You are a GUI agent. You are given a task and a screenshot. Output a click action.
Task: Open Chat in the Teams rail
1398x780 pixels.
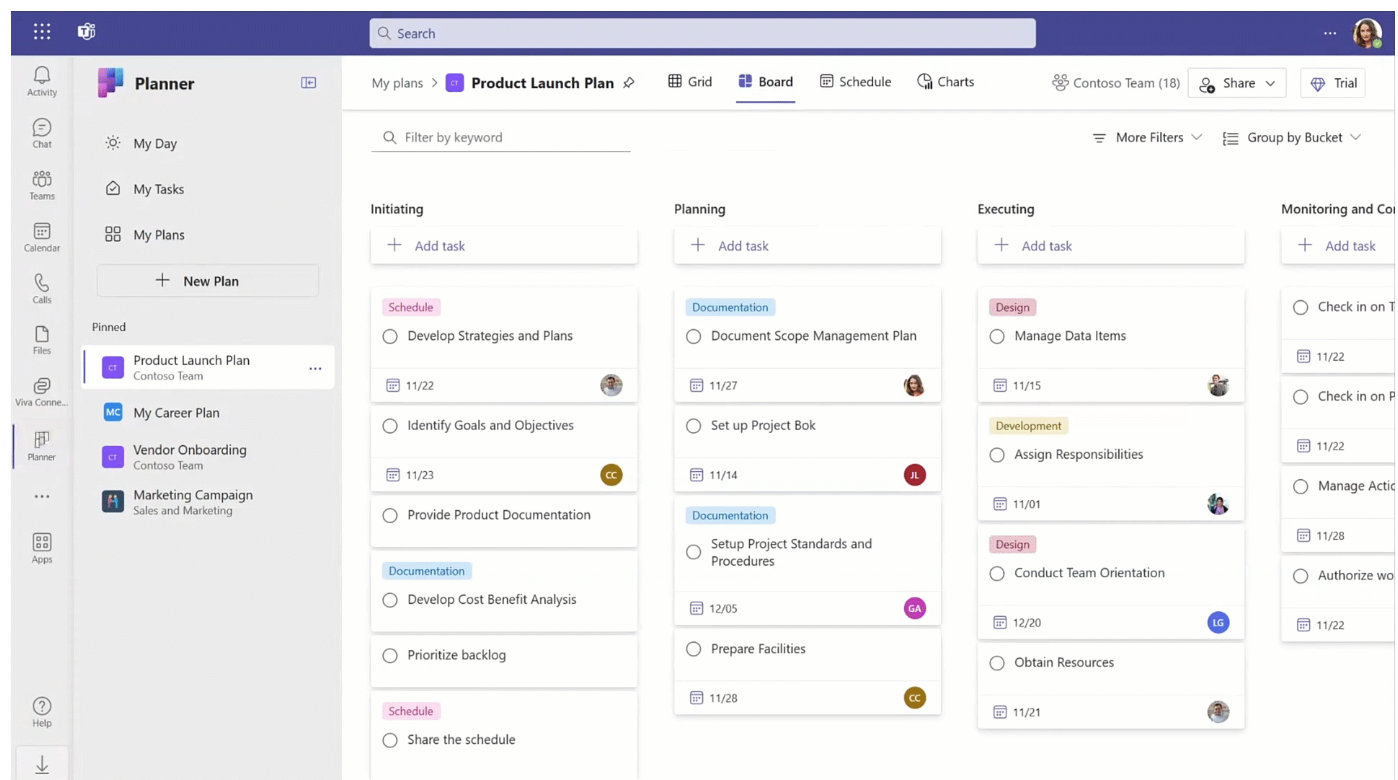42,133
